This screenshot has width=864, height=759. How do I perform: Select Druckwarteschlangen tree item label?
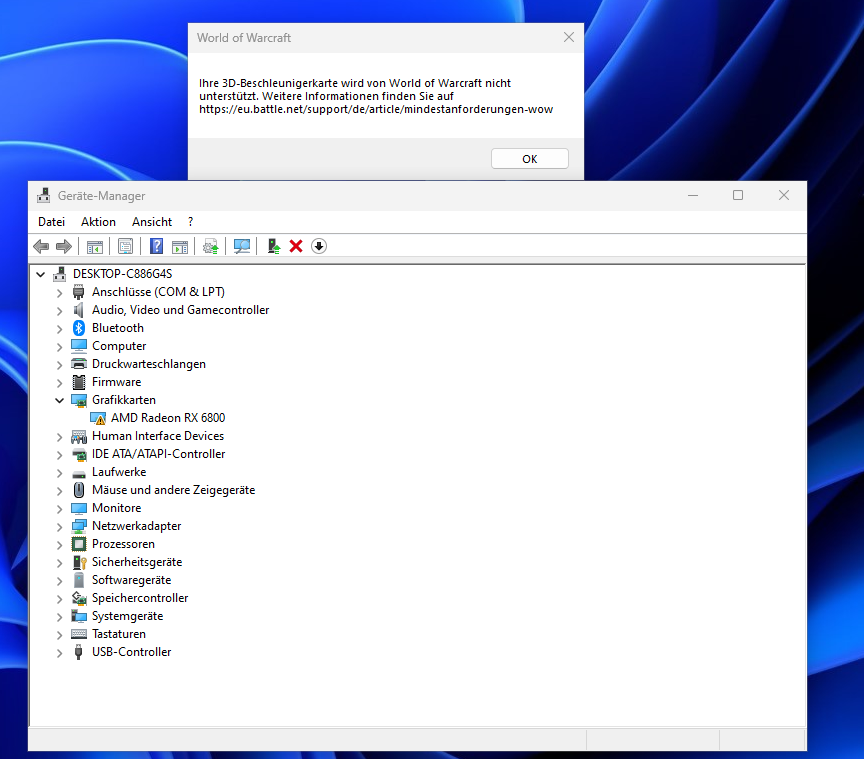tap(149, 364)
